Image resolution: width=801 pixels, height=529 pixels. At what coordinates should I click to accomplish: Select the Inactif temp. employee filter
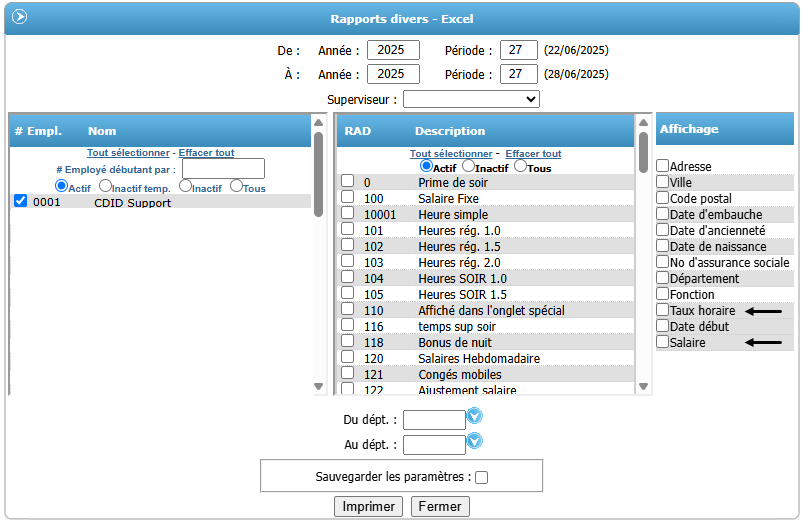click(x=106, y=186)
